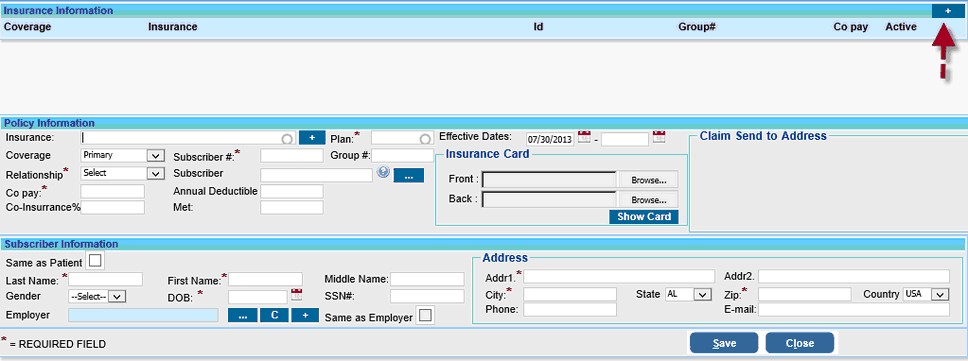Click the plus icon in Insurance Information header

coord(948,11)
